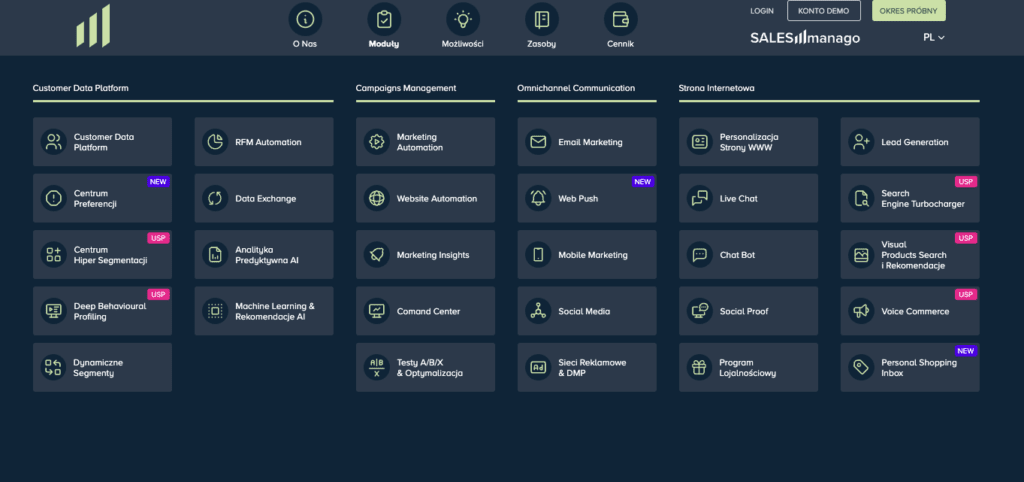Viewport: 1024px width, 482px height.
Task: Click the Testy A/B/X icon
Action: 377,367
